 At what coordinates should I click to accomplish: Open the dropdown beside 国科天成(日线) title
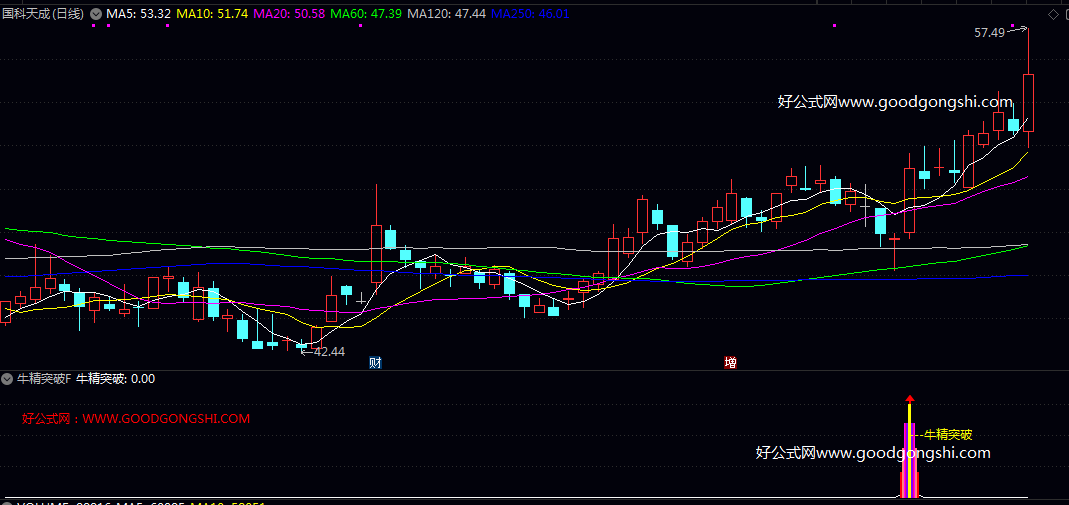coord(96,14)
